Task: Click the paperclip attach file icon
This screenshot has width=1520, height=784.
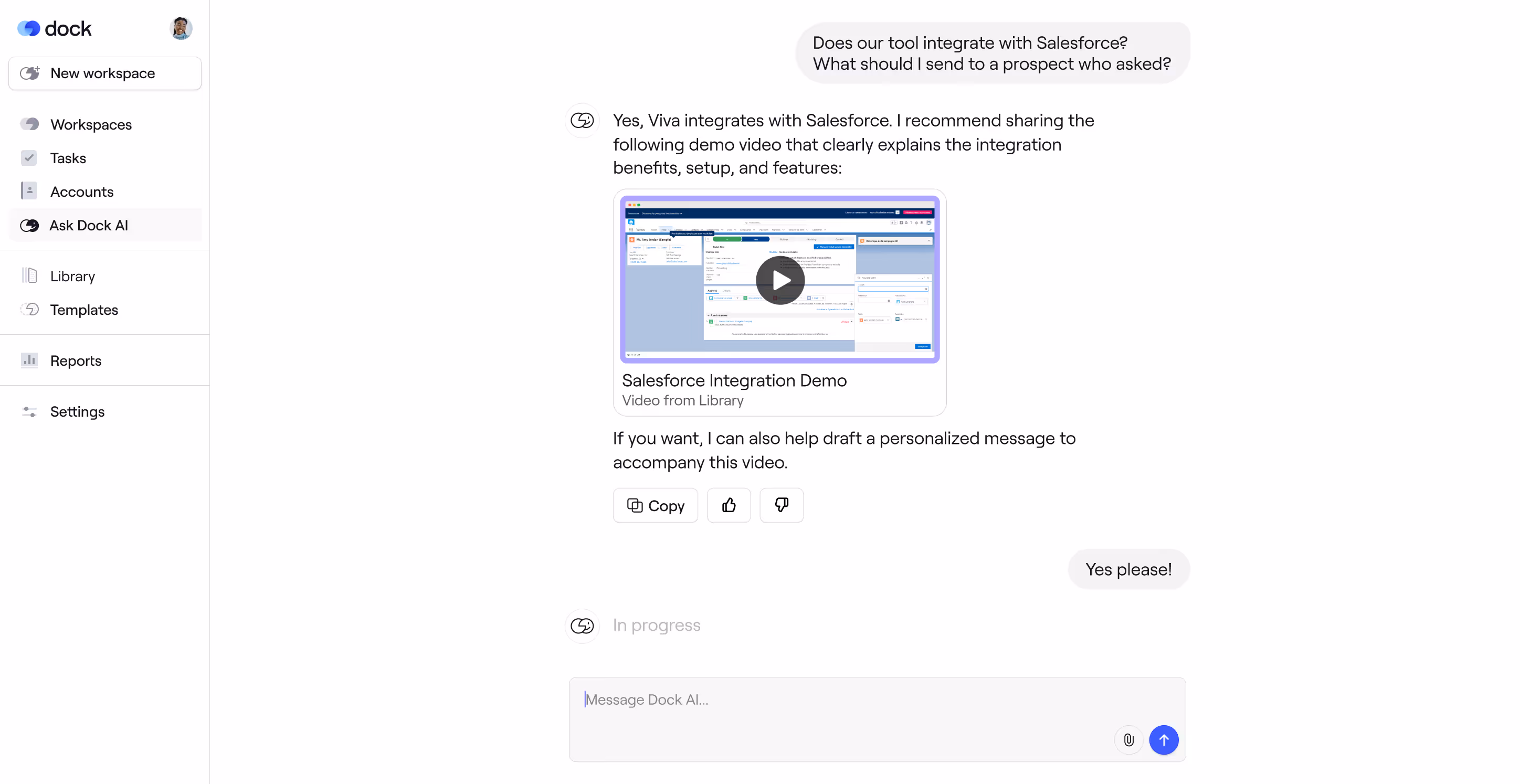Action: (1128, 740)
